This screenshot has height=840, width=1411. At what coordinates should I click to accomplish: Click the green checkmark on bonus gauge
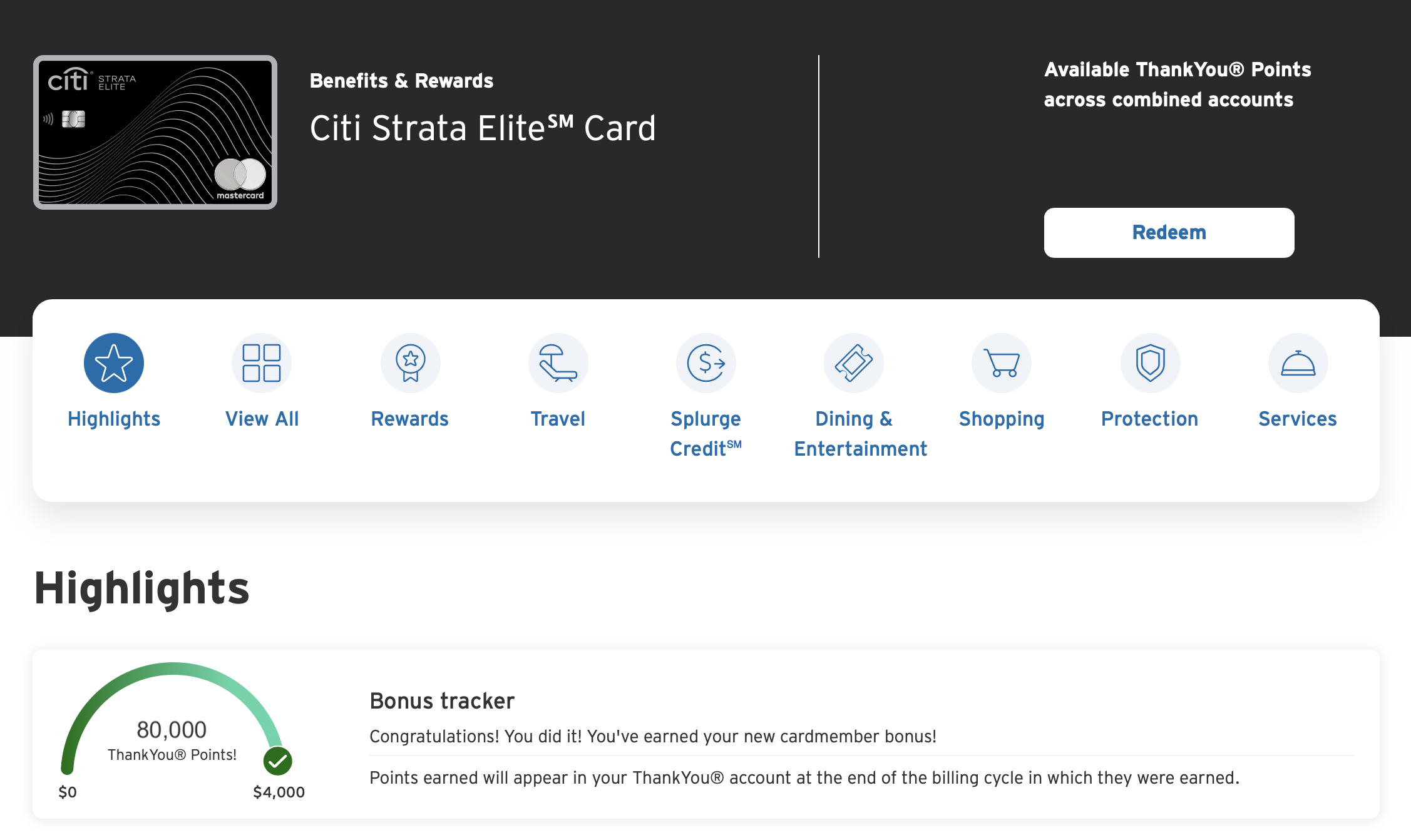coord(278,761)
